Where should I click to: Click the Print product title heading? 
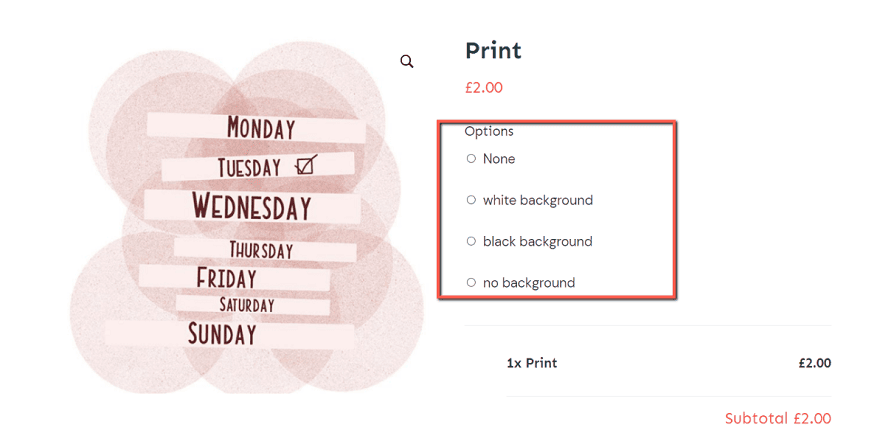(x=493, y=50)
